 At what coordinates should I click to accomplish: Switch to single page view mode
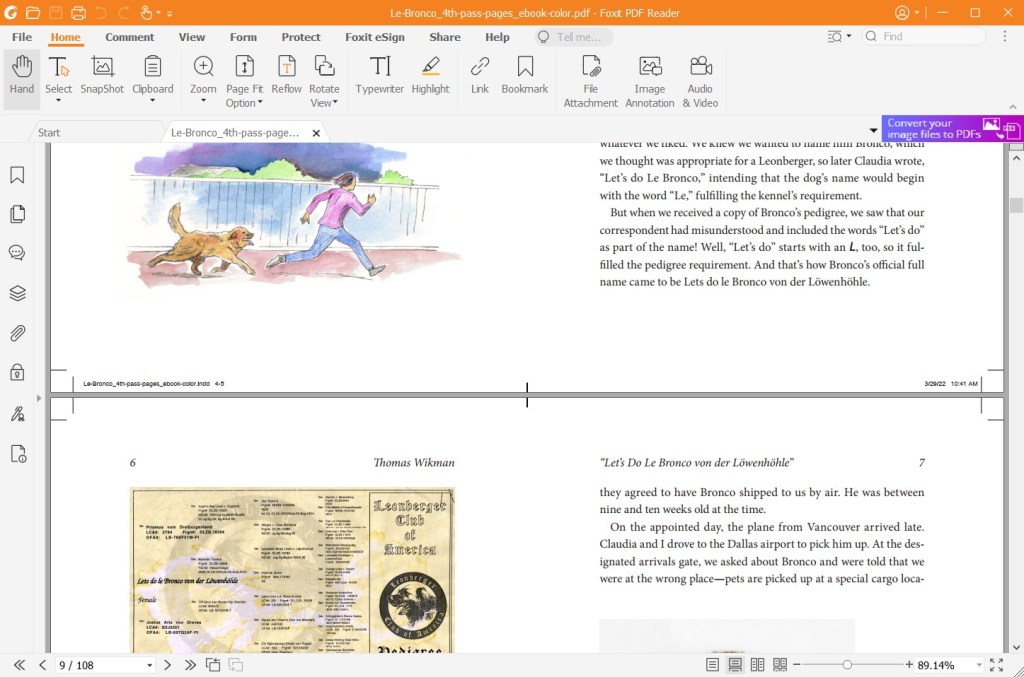712,663
